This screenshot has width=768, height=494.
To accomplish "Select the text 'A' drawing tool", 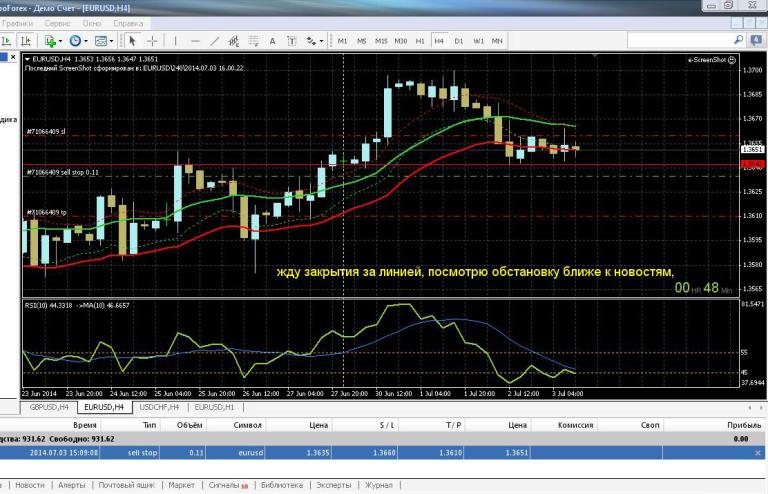I will pos(272,41).
